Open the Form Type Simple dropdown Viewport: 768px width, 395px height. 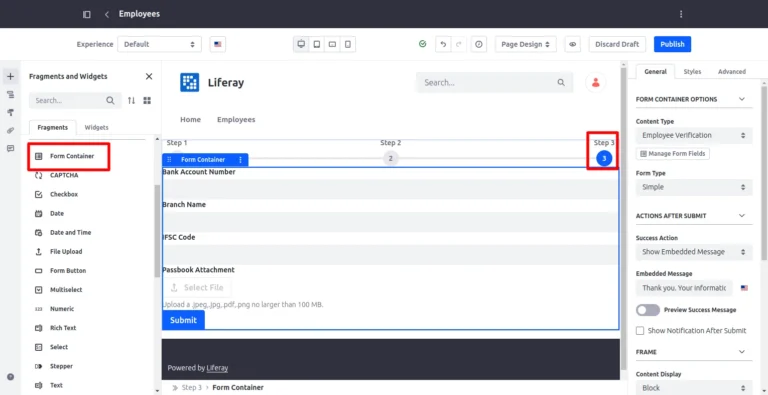click(694, 187)
